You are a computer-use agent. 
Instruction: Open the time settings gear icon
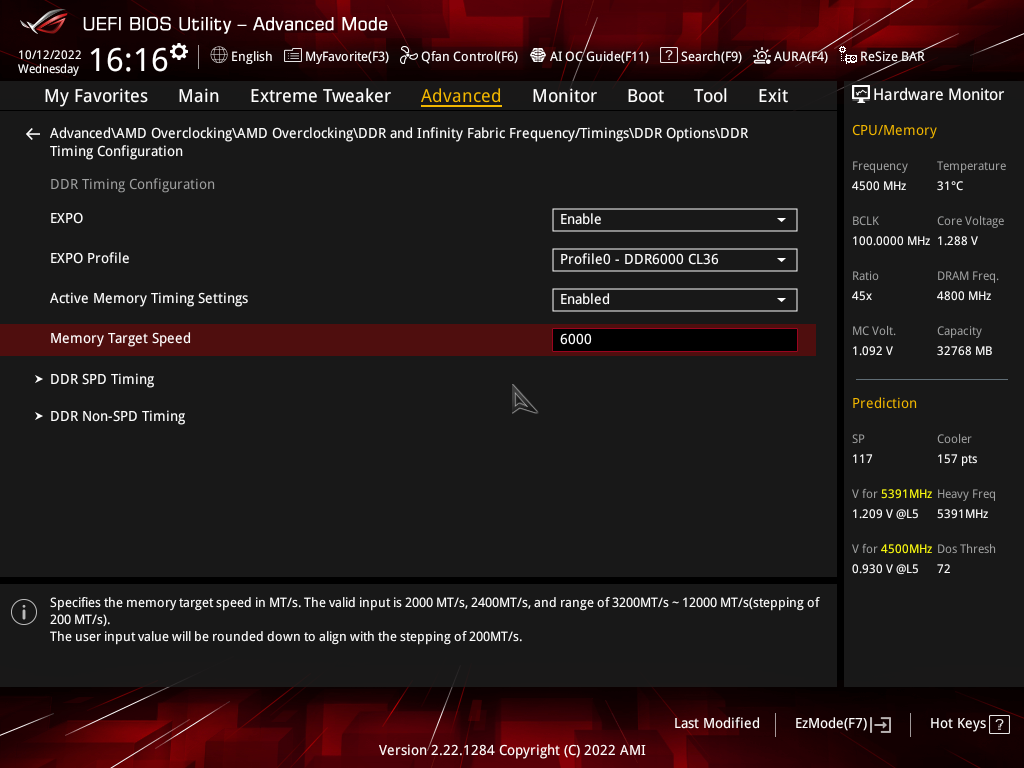(178, 52)
